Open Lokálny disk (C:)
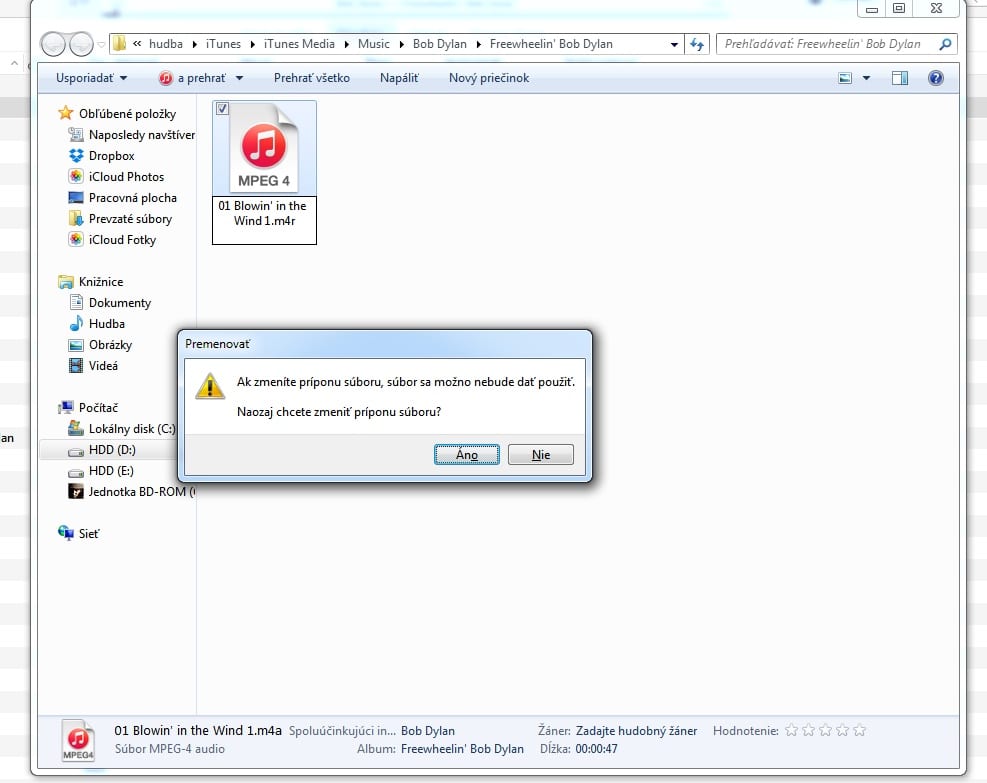Image resolution: width=987 pixels, height=783 pixels. 132,429
